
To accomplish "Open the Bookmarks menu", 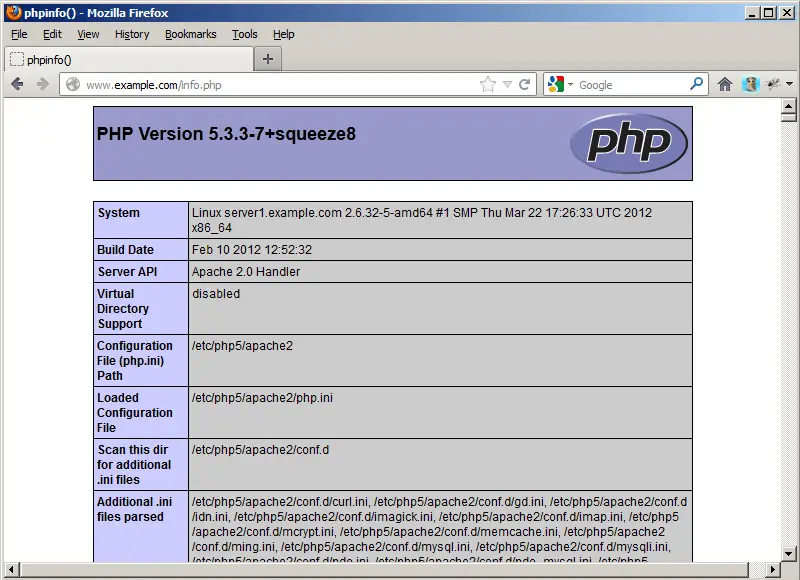I will (191, 34).
